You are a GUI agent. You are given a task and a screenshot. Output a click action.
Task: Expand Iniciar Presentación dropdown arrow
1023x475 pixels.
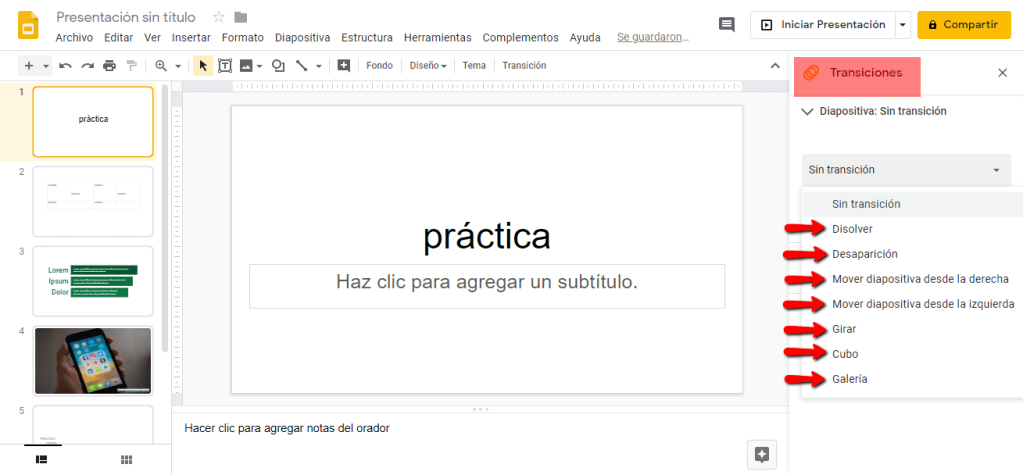click(x=903, y=25)
